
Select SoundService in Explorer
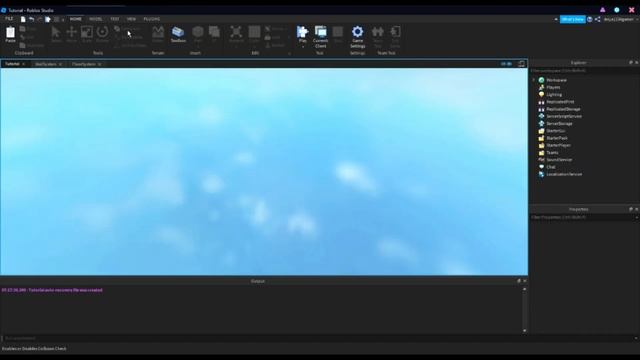pyautogui.click(x=559, y=160)
